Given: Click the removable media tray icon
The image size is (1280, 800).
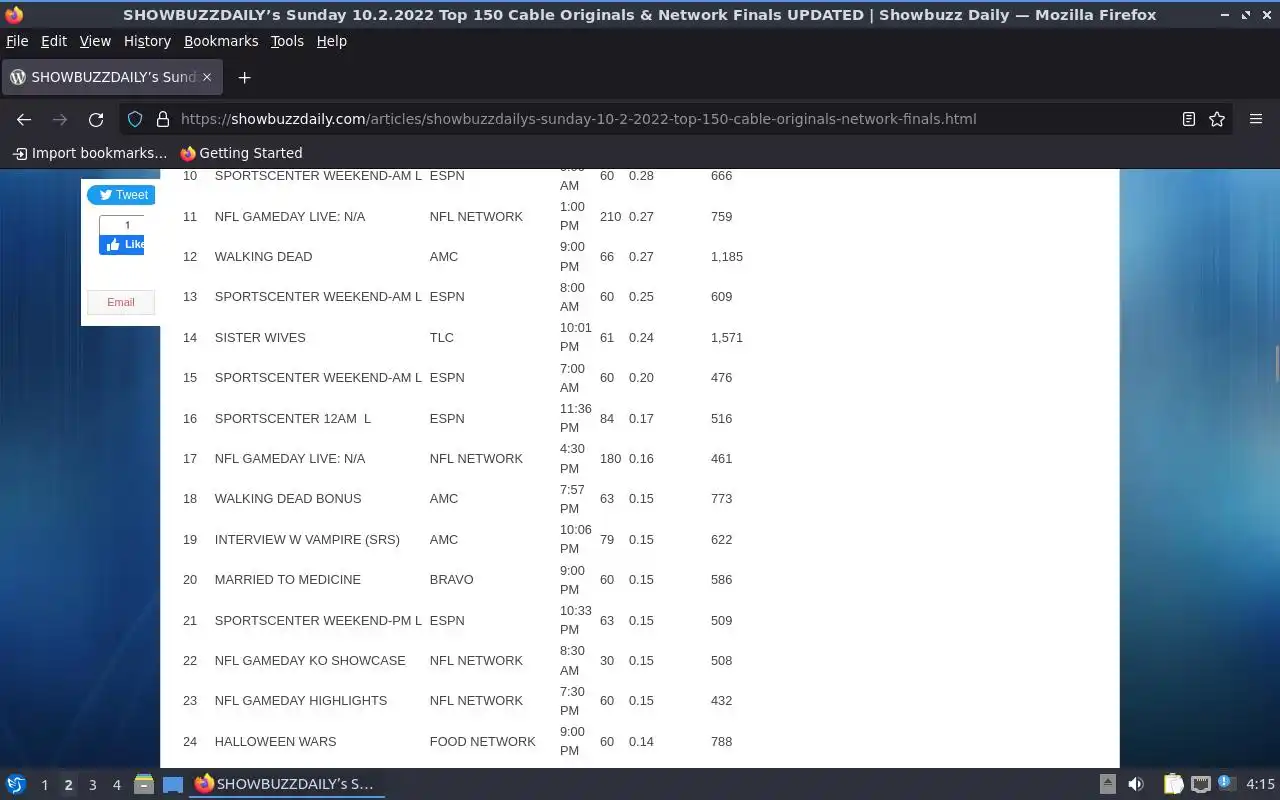Looking at the screenshot, I should coord(1108,784).
